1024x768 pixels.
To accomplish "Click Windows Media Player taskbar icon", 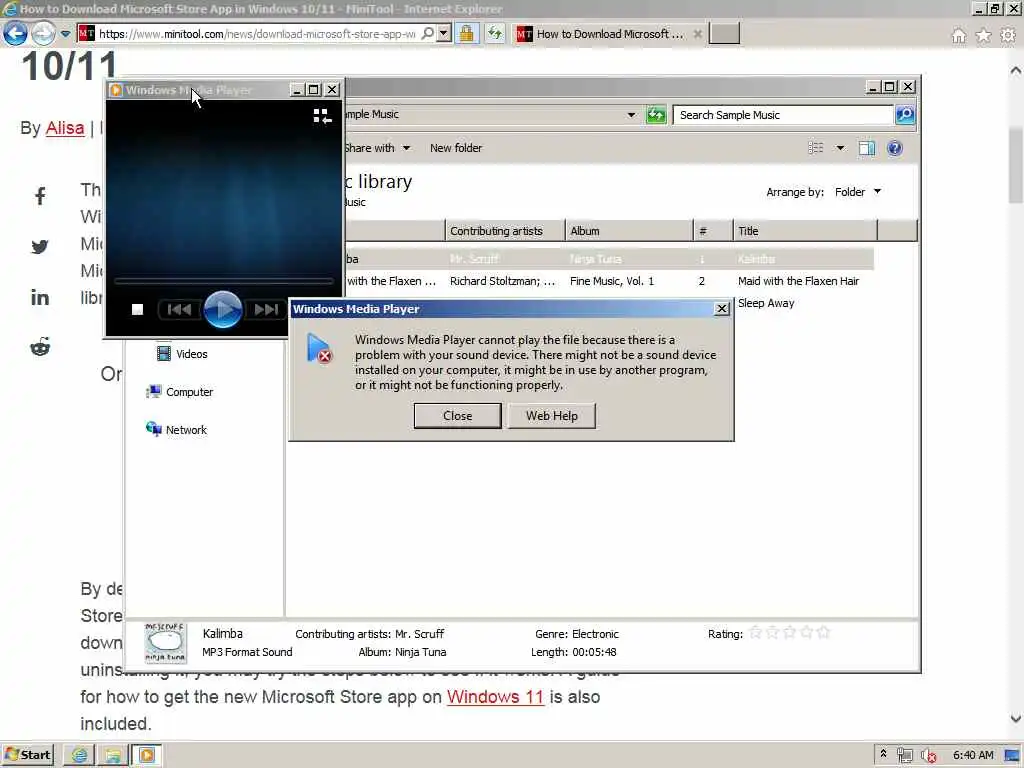I will point(147,756).
